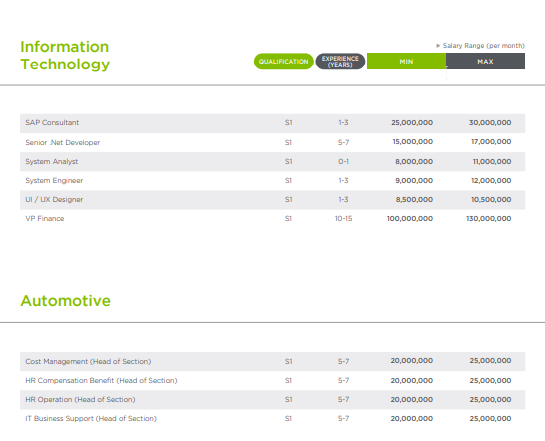
Task: Click System Analyst minimum salary 8,000,000
Action: [414, 162]
